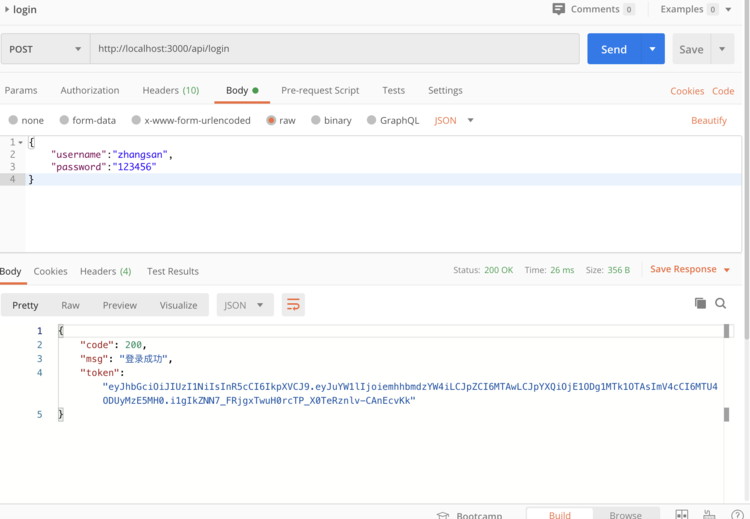The image size is (750, 519).
Task: Switch to Params tab
Action: tap(21, 90)
